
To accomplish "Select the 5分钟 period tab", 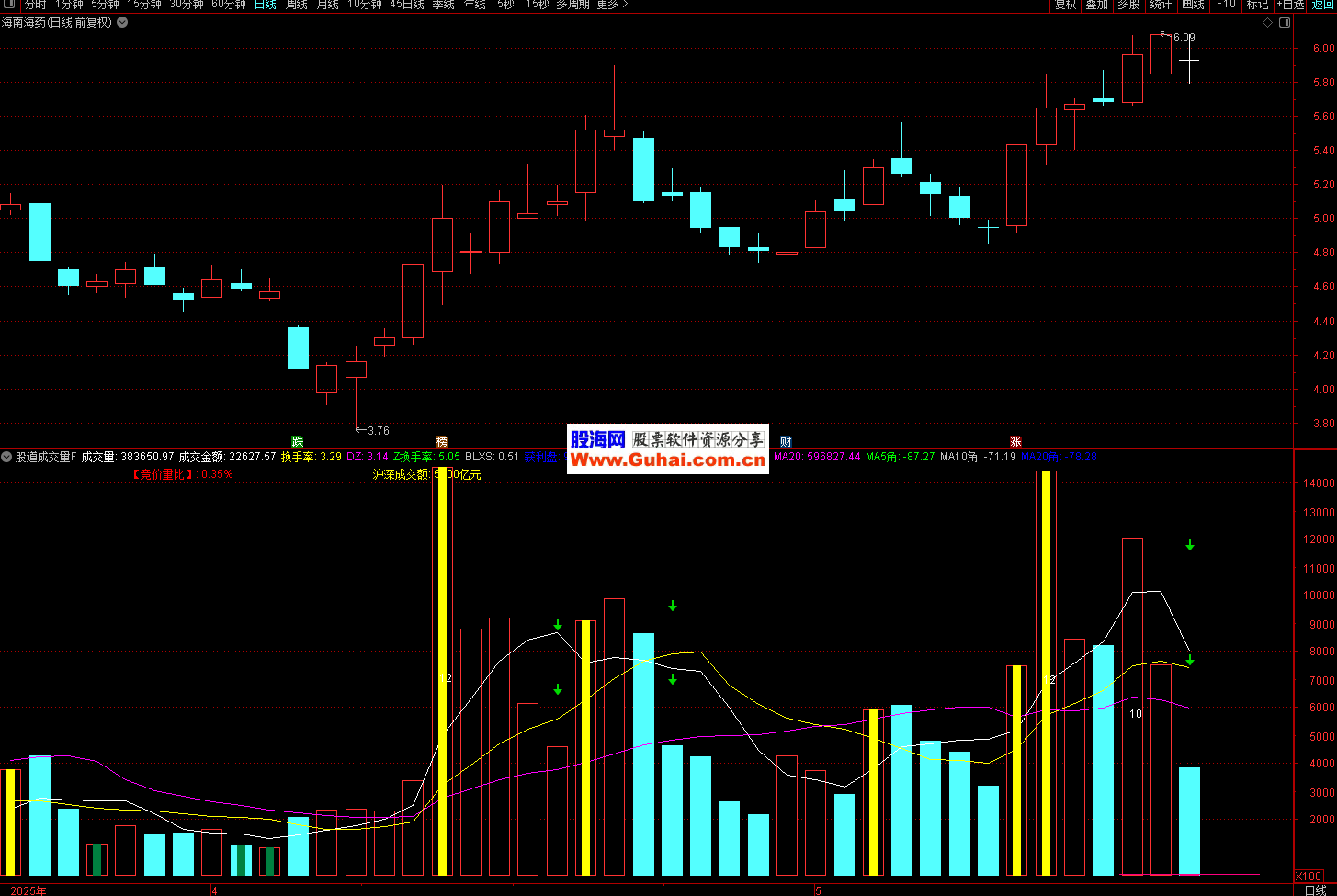I will click(x=105, y=5).
